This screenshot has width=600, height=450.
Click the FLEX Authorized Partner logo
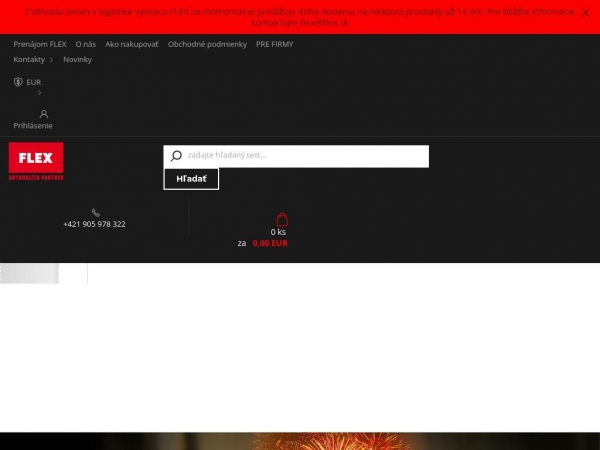[36, 161]
